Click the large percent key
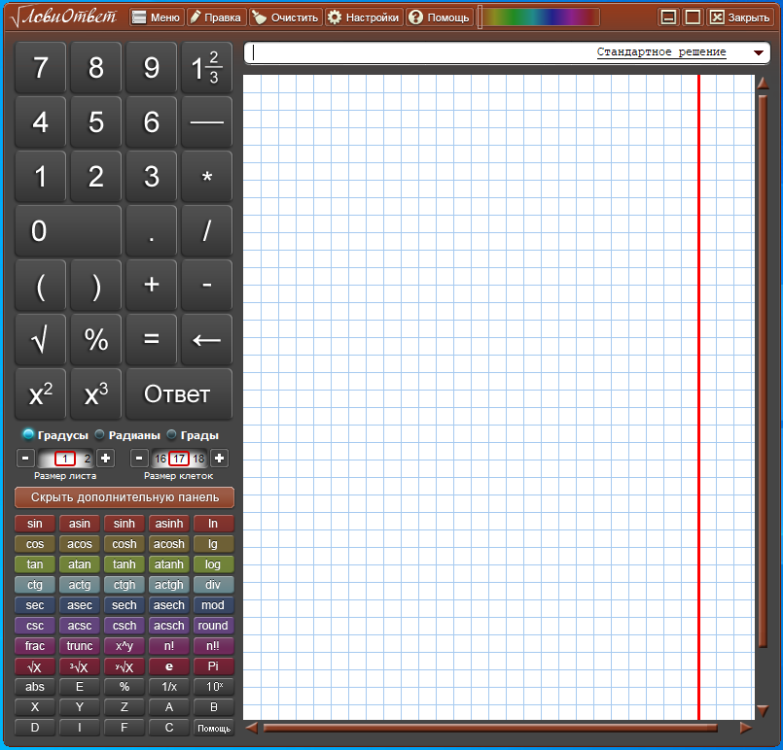 [96, 340]
